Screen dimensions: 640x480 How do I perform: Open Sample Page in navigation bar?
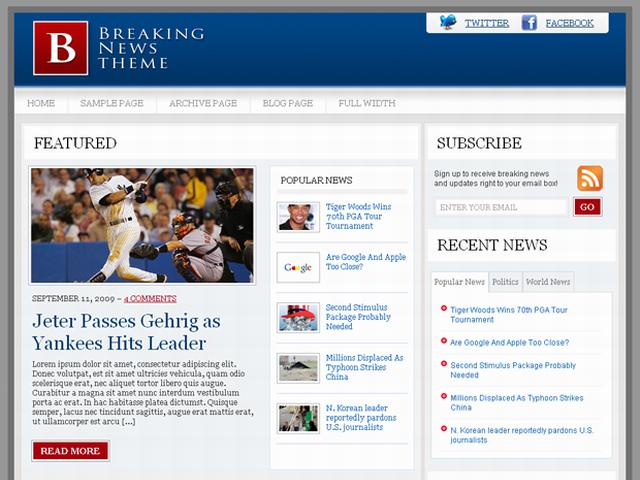point(112,103)
